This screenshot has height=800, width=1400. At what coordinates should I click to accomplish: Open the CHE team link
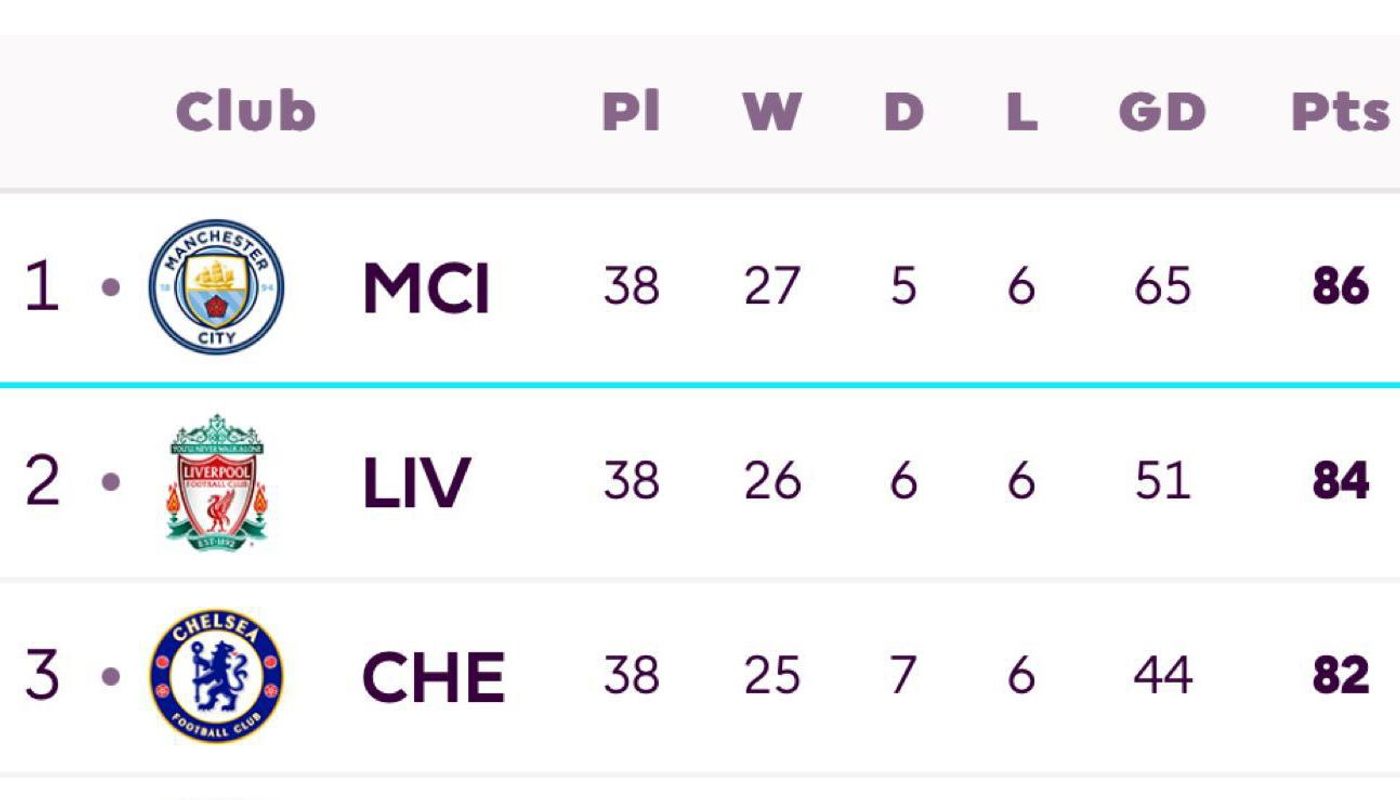click(433, 677)
